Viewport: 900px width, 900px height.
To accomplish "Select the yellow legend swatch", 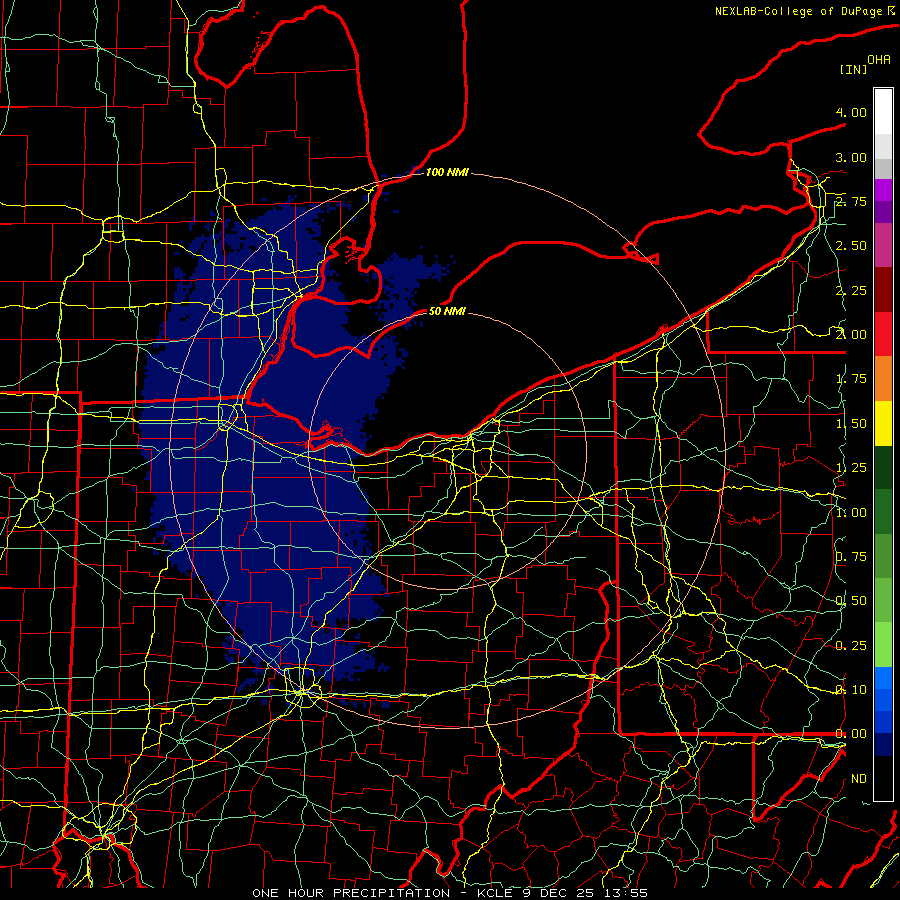I will pos(883,424).
